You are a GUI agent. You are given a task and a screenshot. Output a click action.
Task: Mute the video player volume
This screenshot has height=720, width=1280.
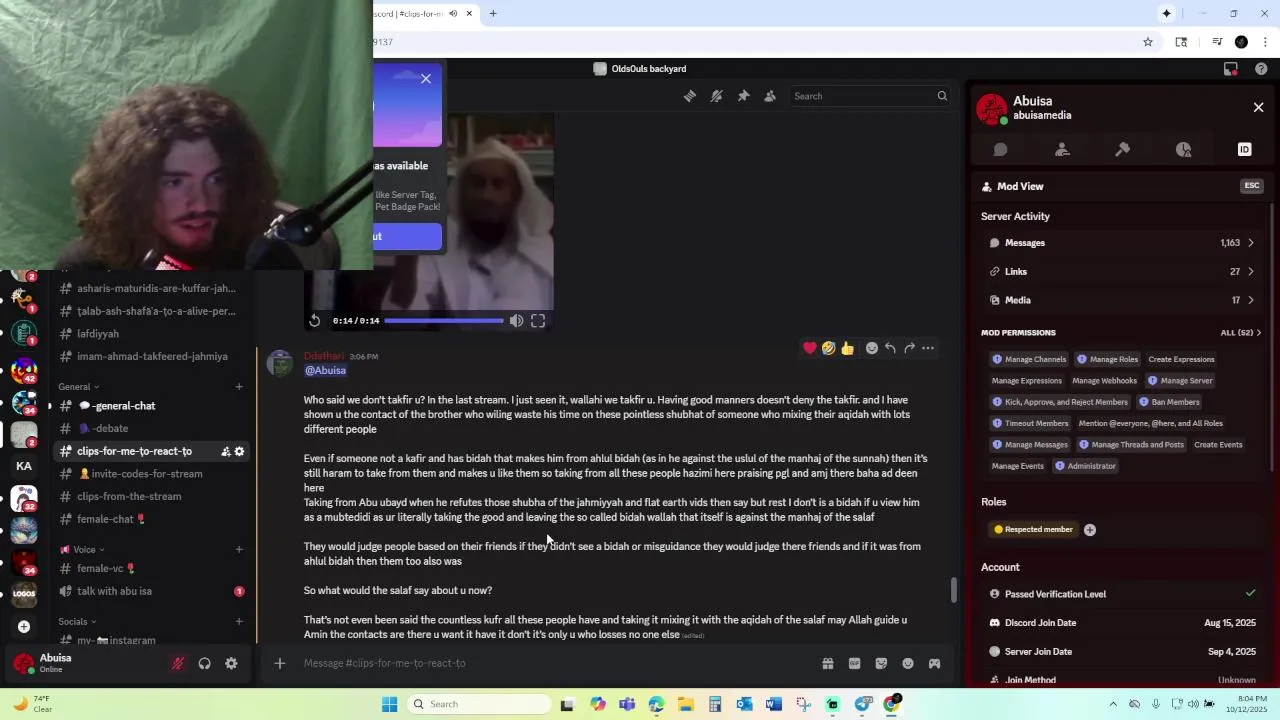[x=516, y=321]
